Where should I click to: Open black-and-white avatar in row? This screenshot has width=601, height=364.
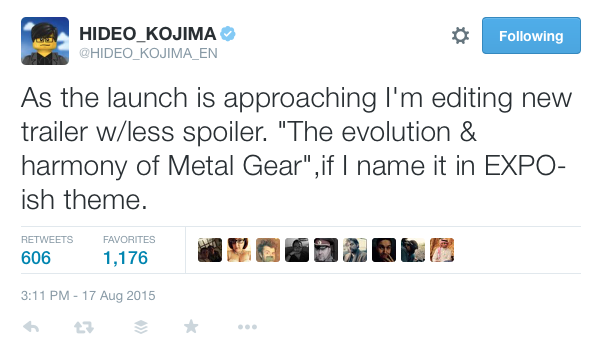(297, 250)
